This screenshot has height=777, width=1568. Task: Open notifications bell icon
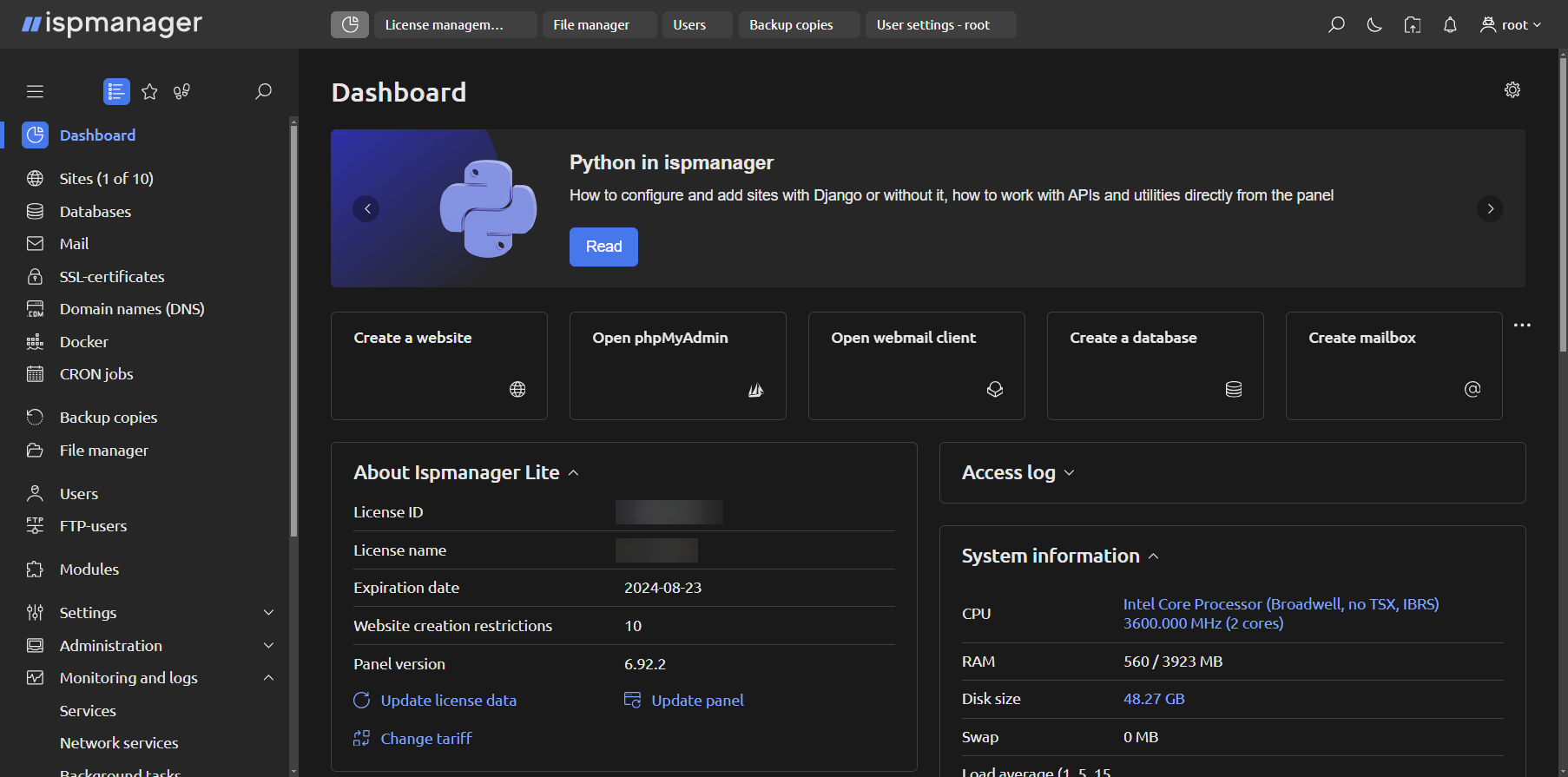[1450, 25]
